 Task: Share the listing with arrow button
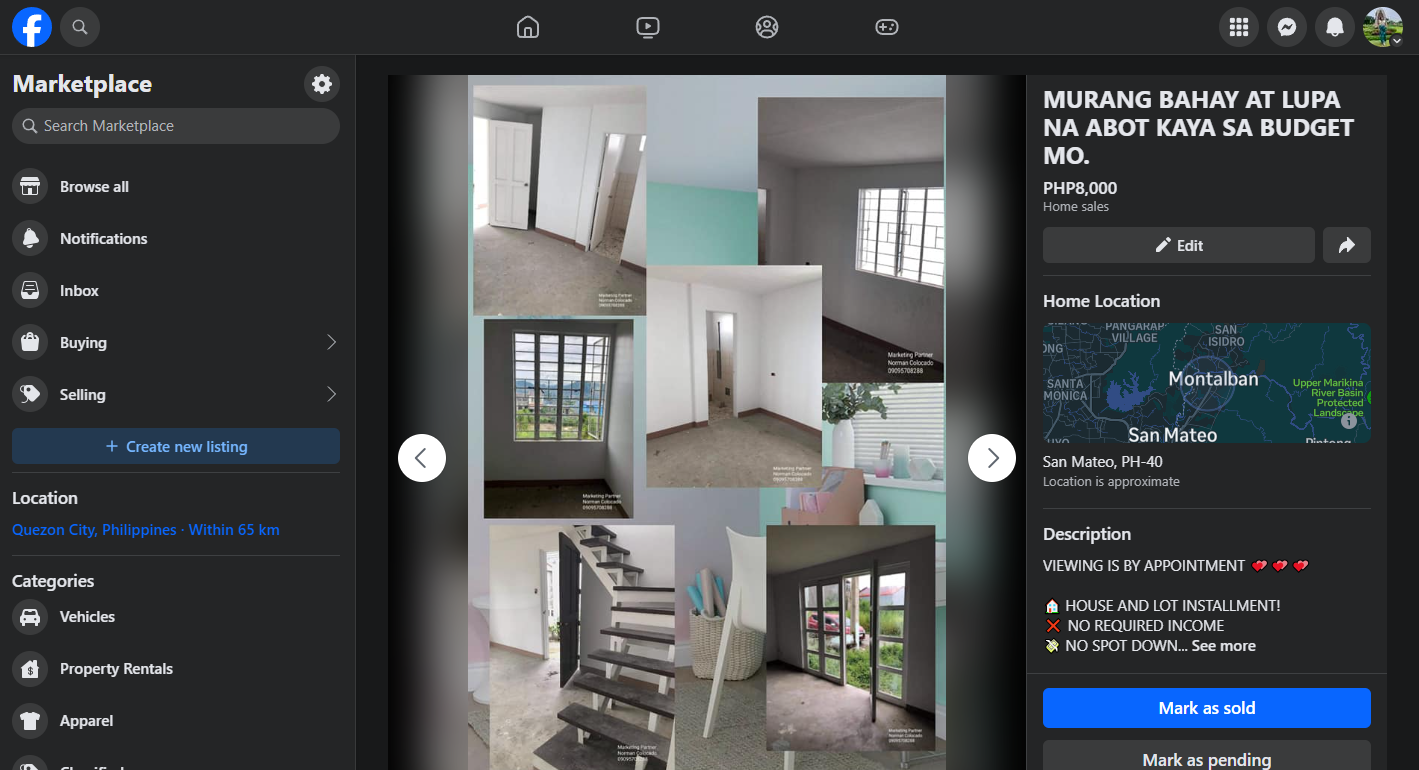(x=1347, y=245)
